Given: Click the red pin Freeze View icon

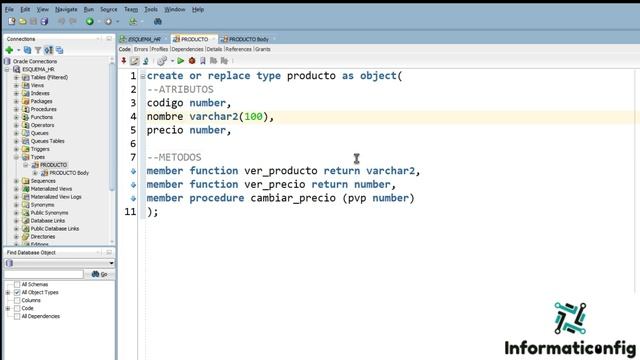Looking at the screenshot, I should pyautogui.click(x=124, y=61).
